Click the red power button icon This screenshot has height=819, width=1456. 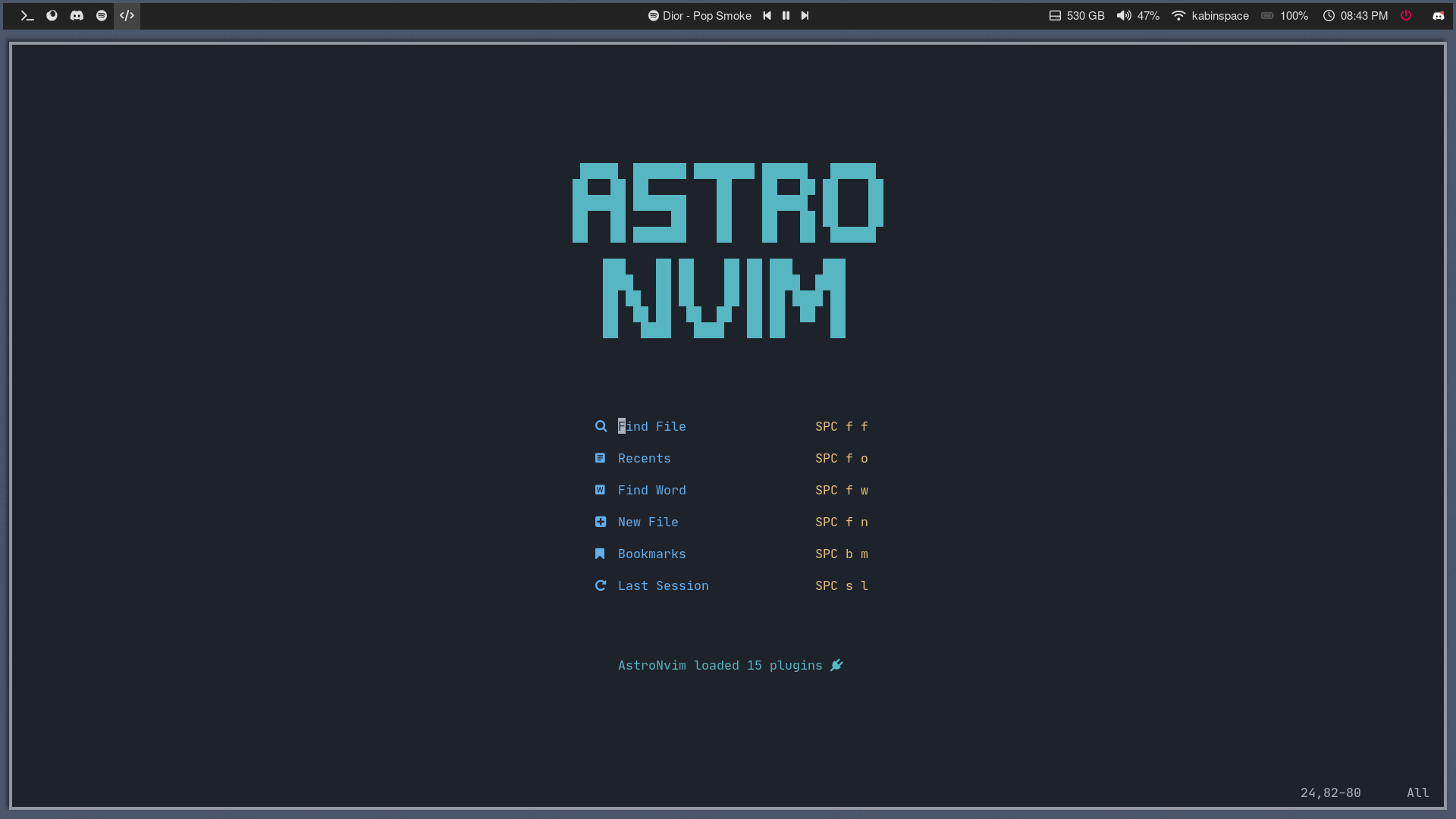click(1406, 15)
